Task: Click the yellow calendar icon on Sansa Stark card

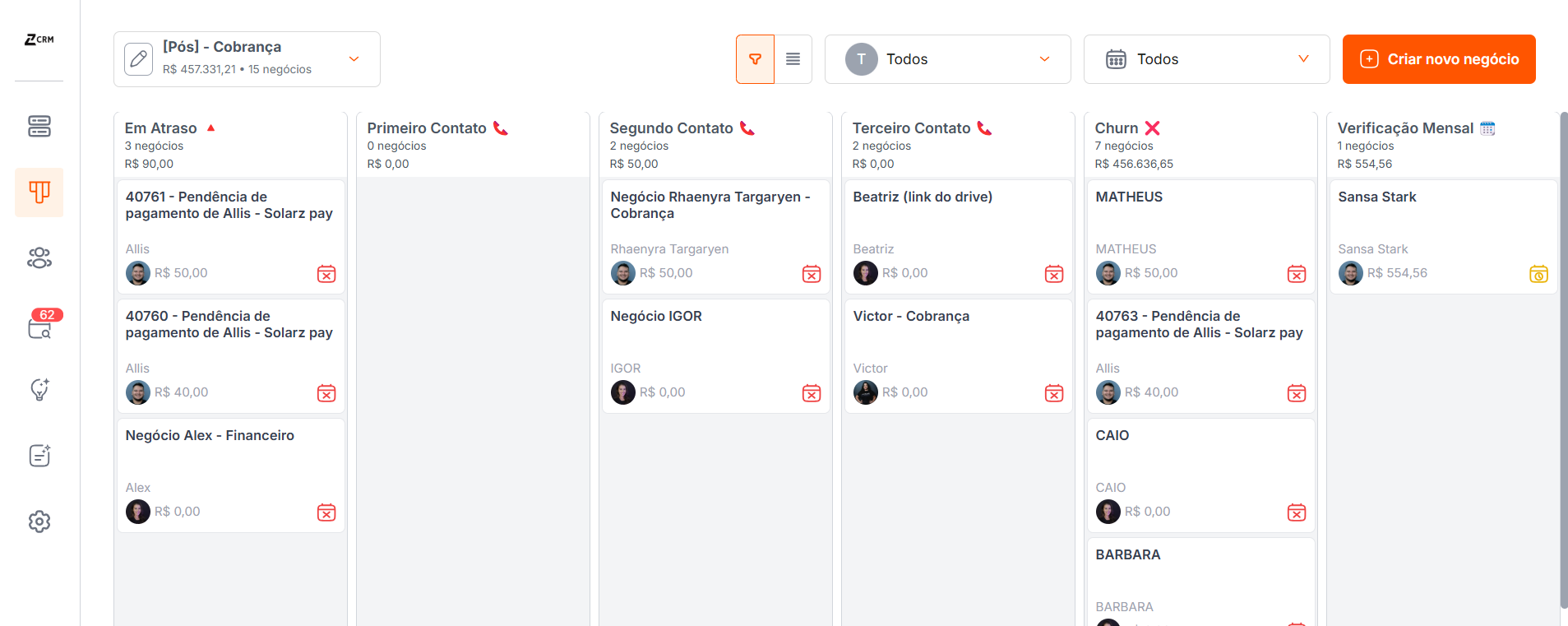Action: pyautogui.click(x=1538, y=274)
